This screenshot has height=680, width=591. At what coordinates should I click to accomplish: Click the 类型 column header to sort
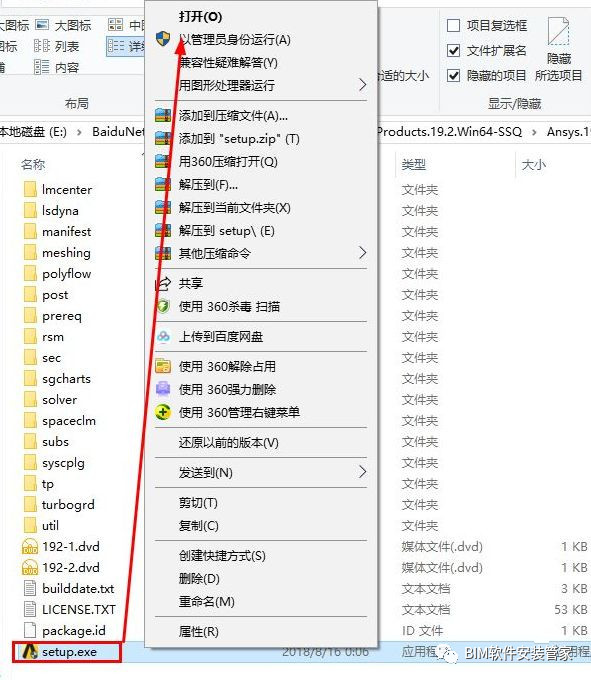[413, 164]
